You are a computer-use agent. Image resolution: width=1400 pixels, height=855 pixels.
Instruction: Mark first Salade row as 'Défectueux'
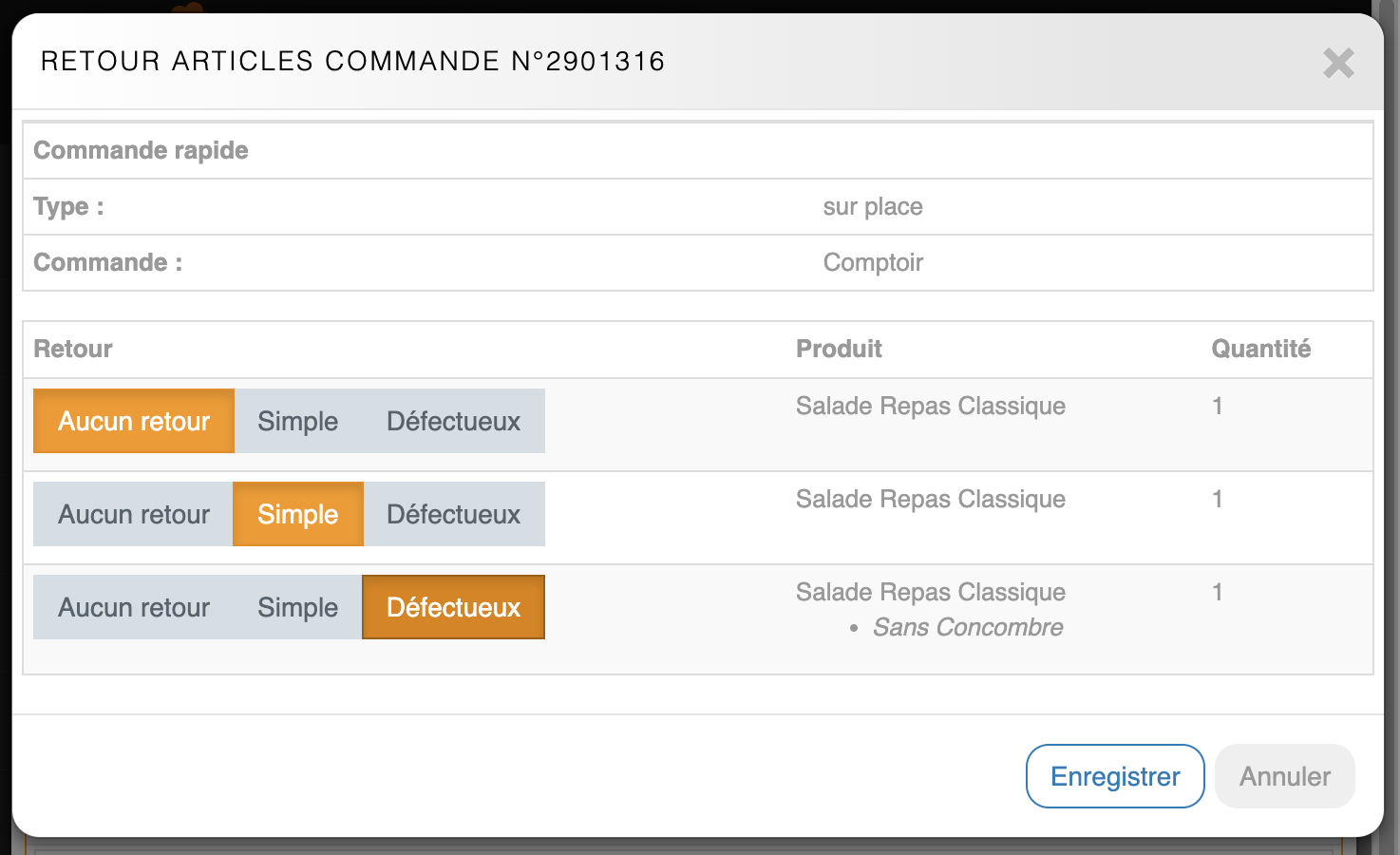(x=453, y=421)
